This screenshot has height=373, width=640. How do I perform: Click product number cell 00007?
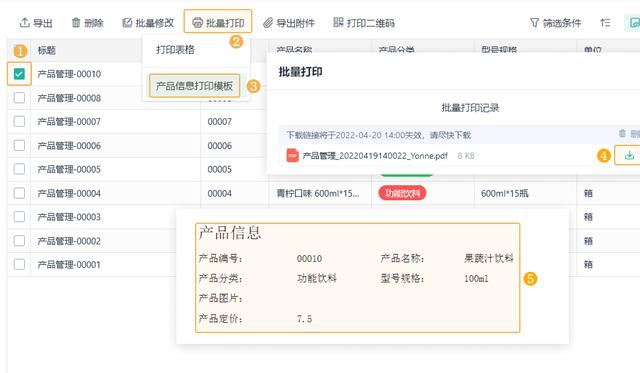220,122
